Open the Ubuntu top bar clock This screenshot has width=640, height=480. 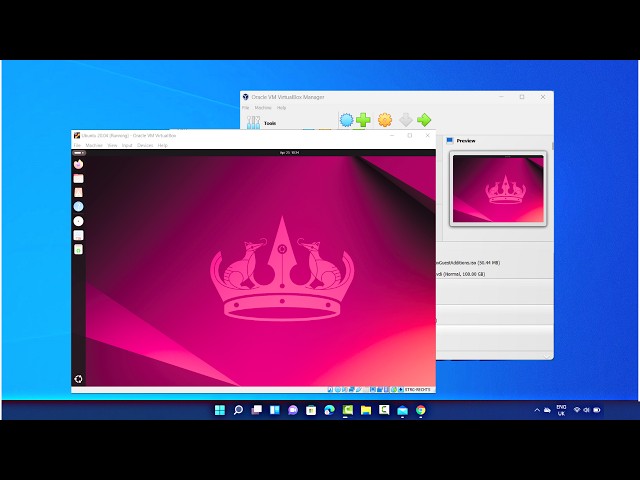(289, 153)
